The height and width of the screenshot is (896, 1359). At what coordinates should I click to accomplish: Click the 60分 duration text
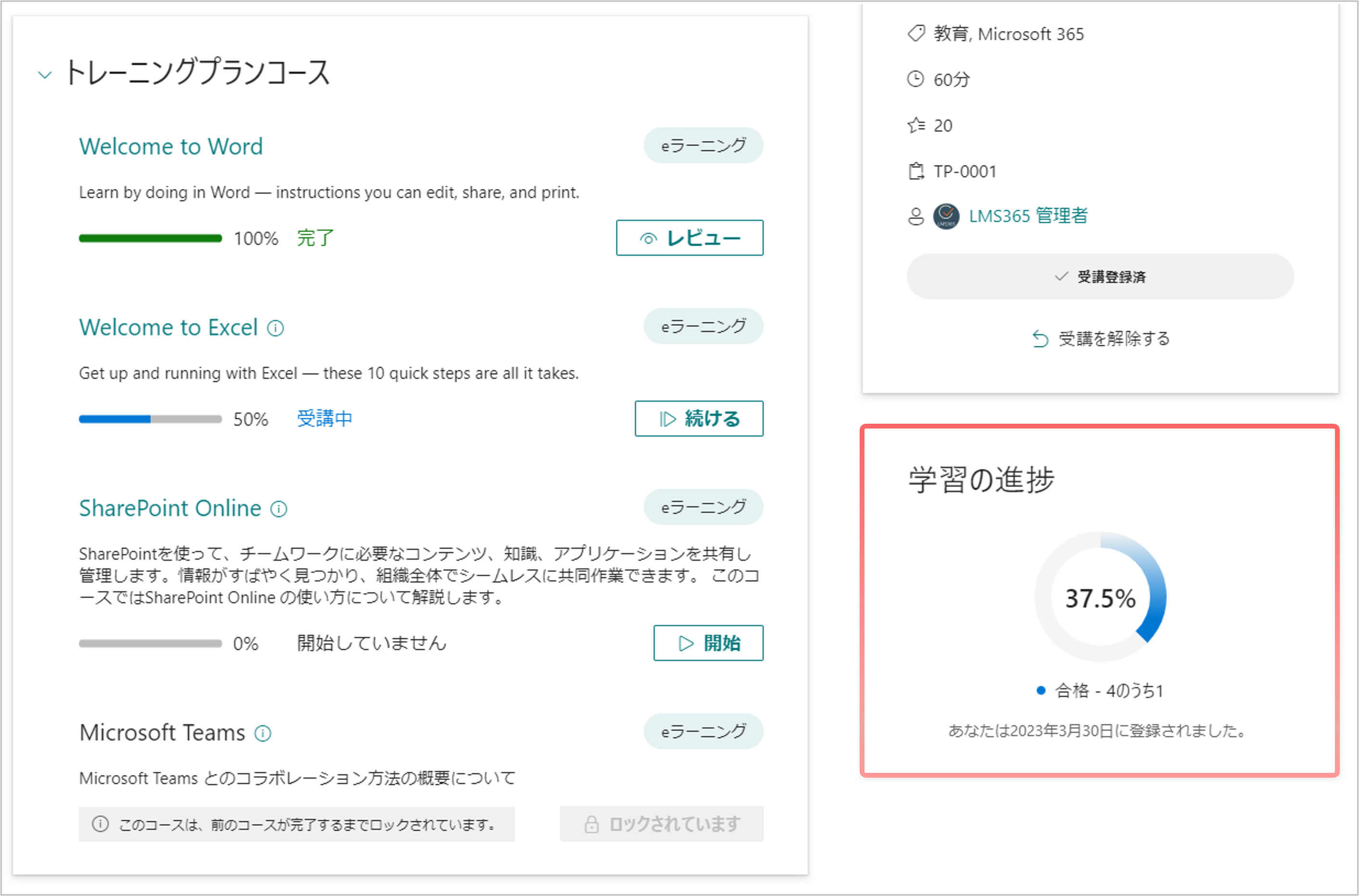click(952, 79)
